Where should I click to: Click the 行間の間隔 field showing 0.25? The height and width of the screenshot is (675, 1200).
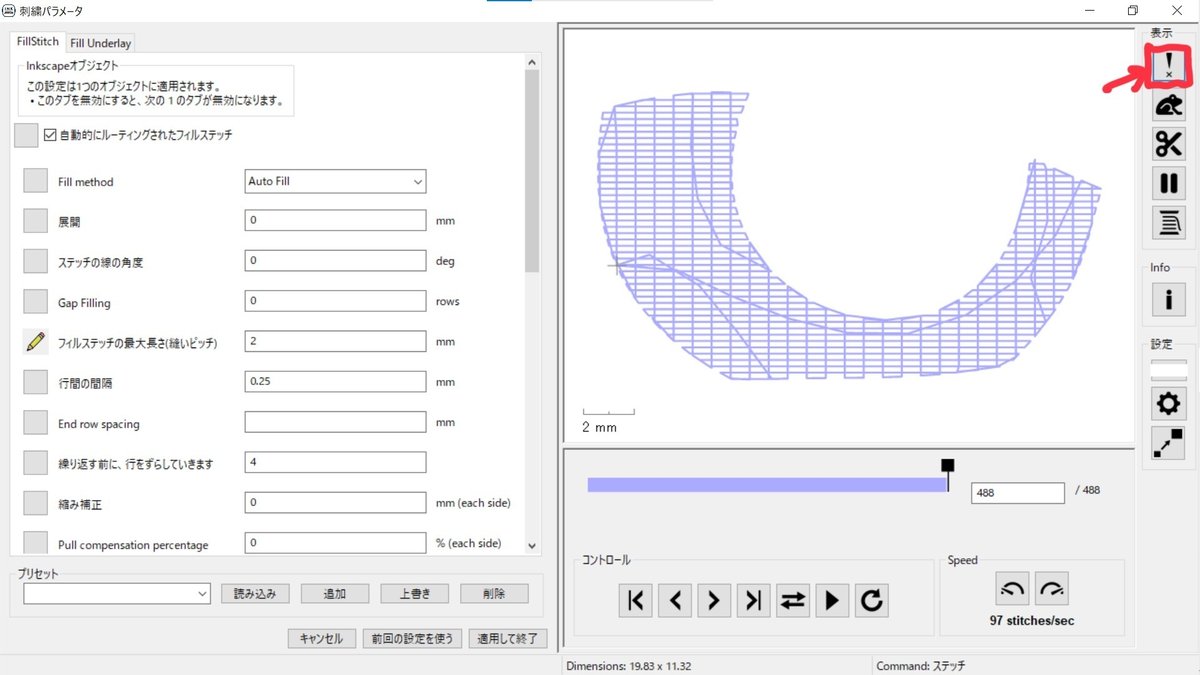(336, 382)
